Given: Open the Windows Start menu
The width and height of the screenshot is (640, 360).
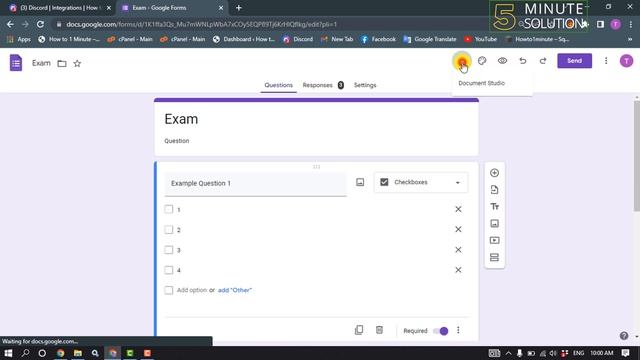Looking at the screenshot, I should coord(8,353).
